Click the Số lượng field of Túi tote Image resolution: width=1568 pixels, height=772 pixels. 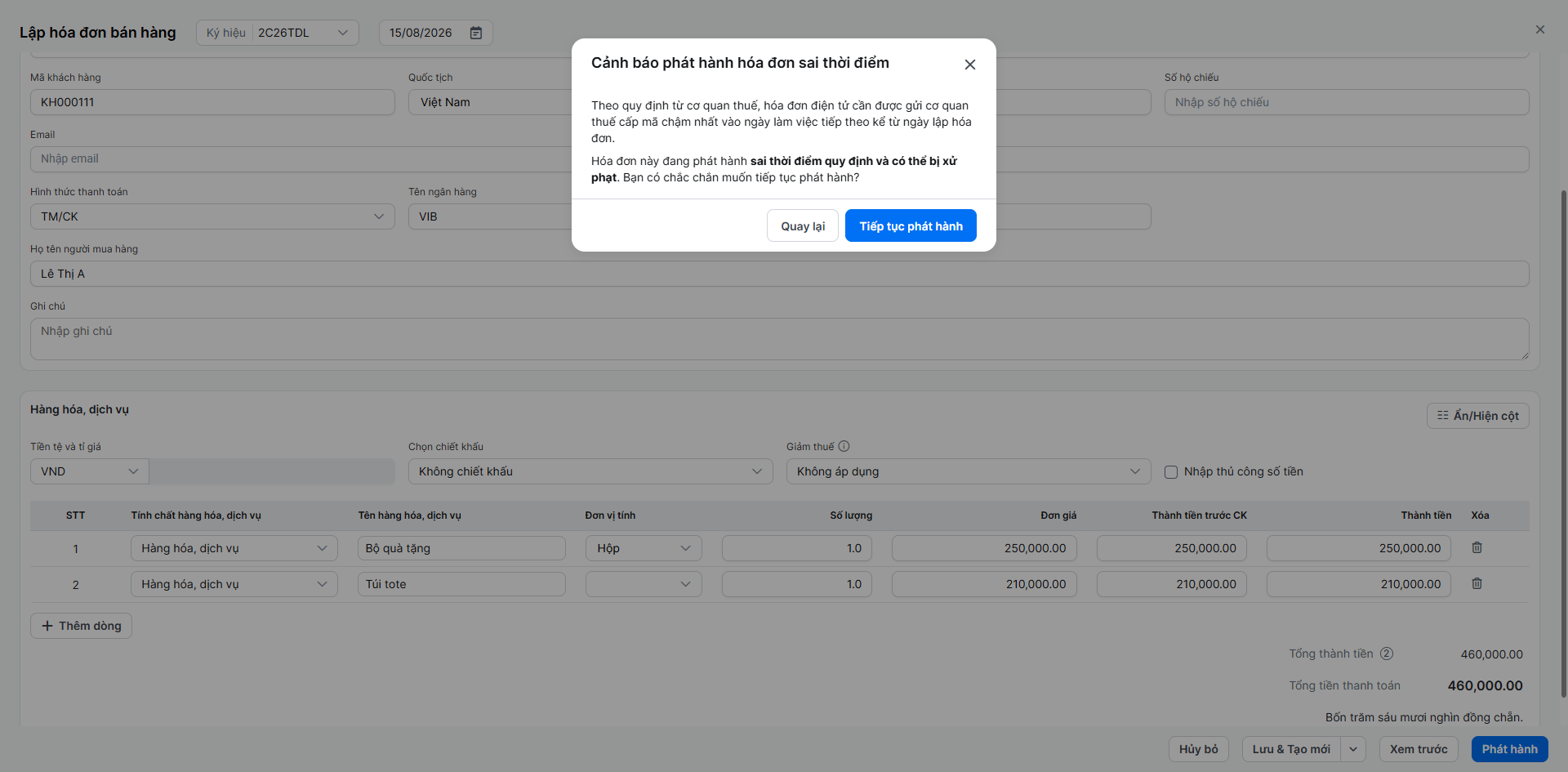(x=797, y=584)
